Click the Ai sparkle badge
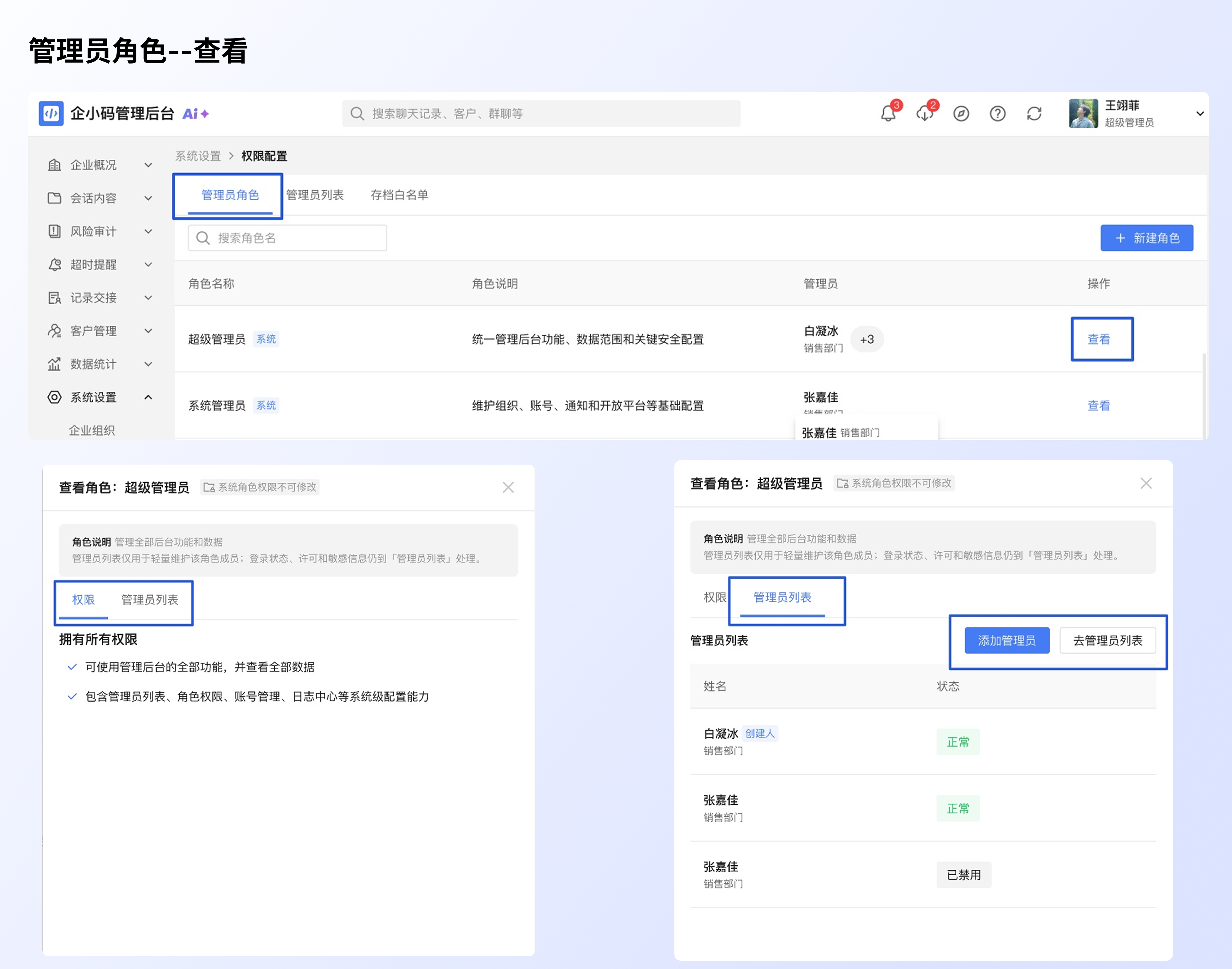The width and height of the screenshot is (1232, 969). 196,114
